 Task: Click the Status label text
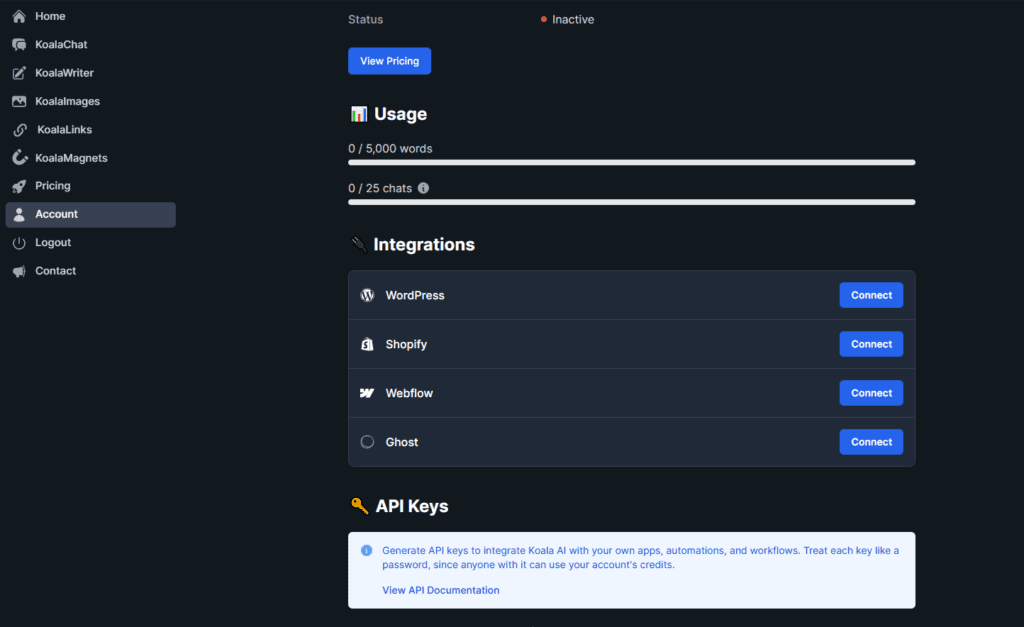(366, 20)
